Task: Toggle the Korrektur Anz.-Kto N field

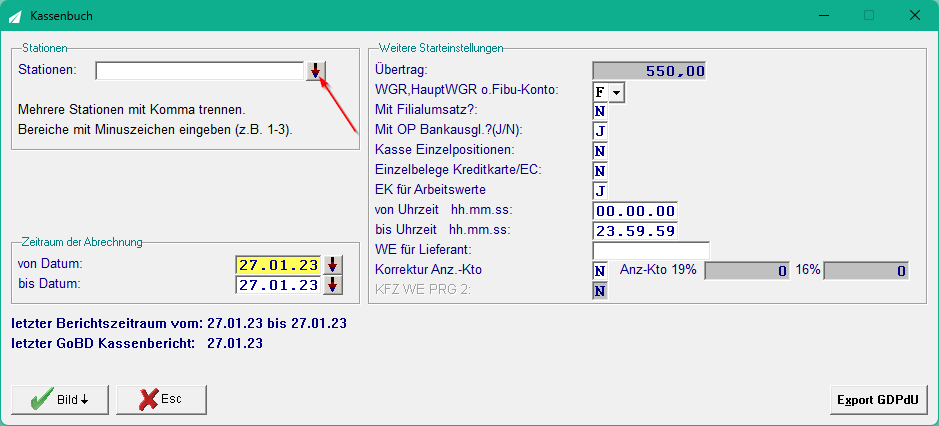Action: 599,271
